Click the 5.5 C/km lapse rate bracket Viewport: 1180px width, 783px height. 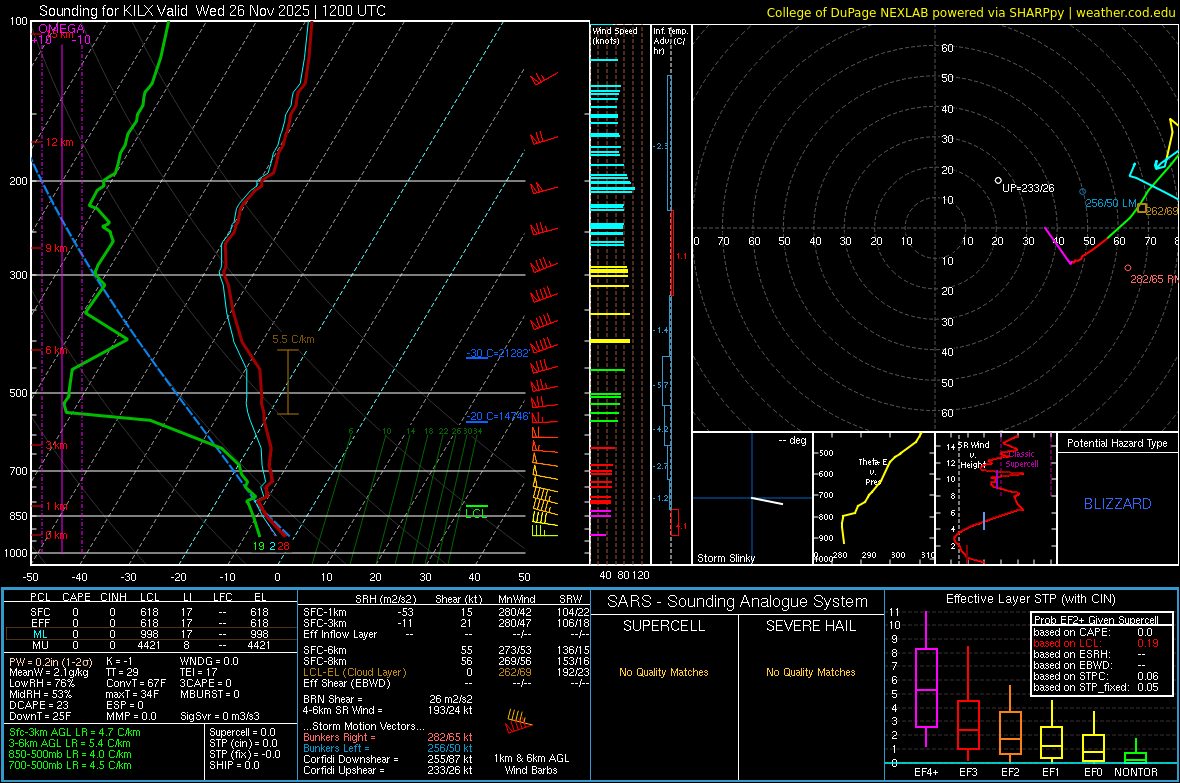click(x=287, y=382)
